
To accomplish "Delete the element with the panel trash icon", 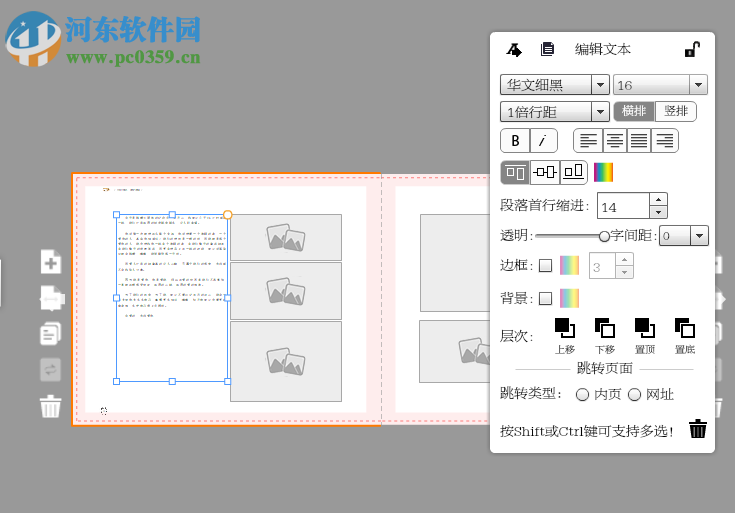I will coord(698,429).
